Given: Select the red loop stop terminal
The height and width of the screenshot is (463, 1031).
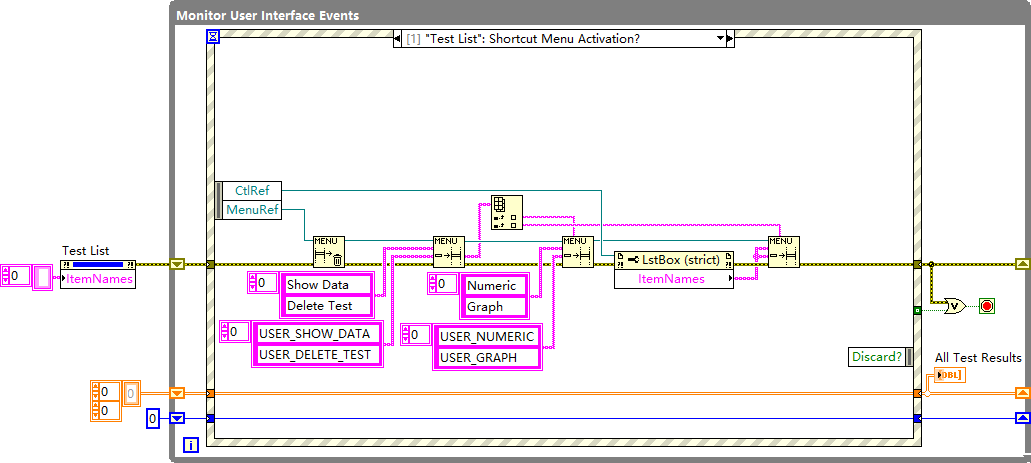Looking at the screenshot, I should click(x=987, y=306).
